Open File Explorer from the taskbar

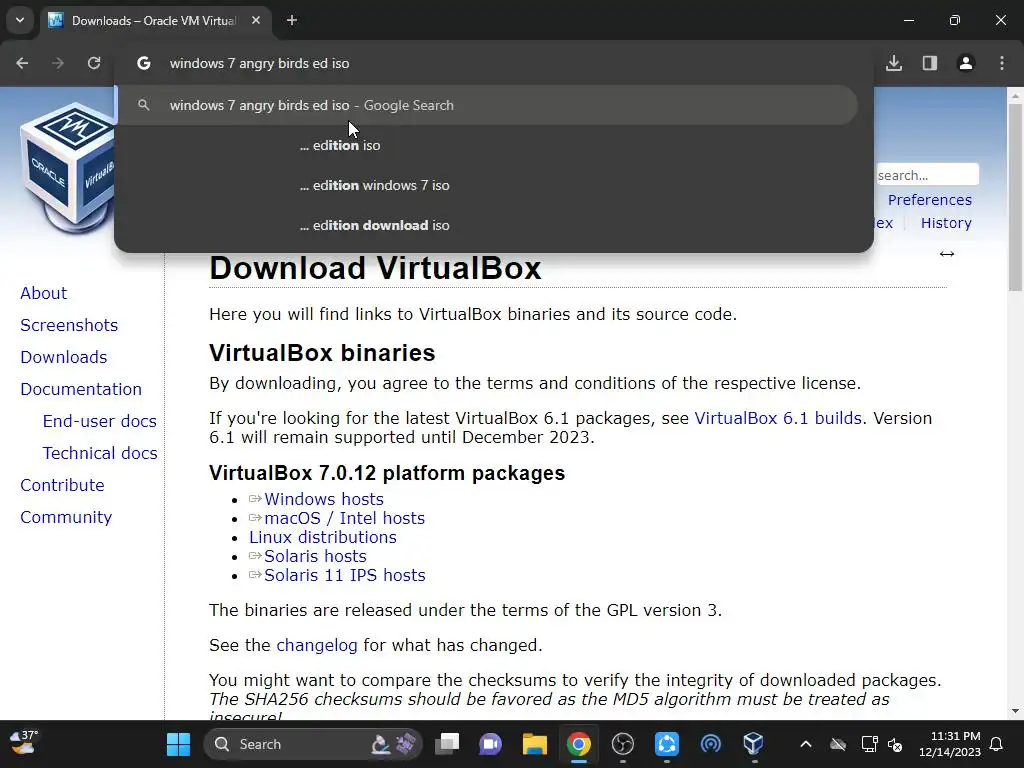tap(534, 744)
